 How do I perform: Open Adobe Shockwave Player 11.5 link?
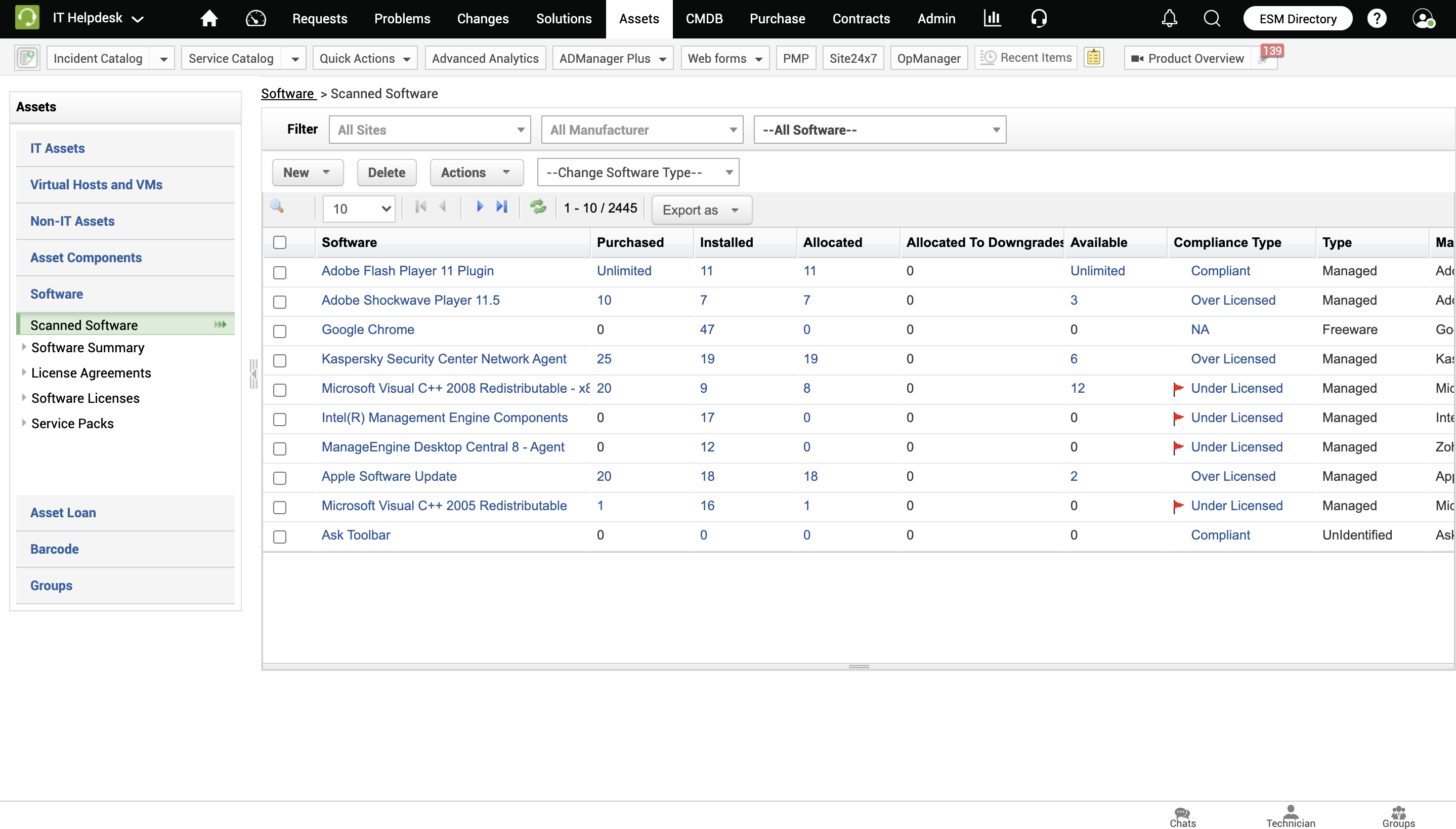tap(410, 300)
